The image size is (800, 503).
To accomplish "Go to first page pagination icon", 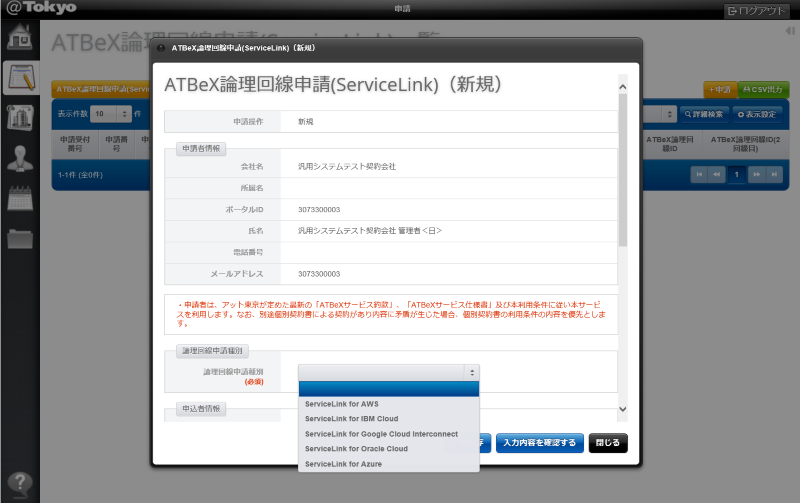I will 699,174.
